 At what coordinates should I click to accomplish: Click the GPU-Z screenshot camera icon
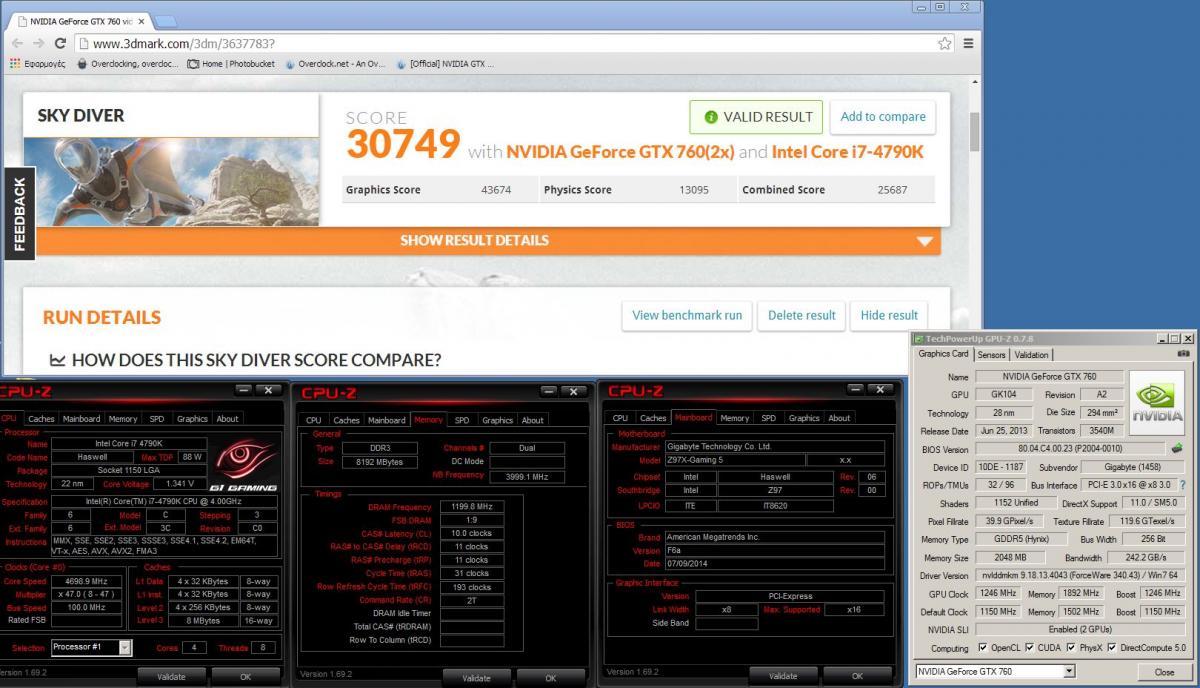click(x=1185, y=354)
